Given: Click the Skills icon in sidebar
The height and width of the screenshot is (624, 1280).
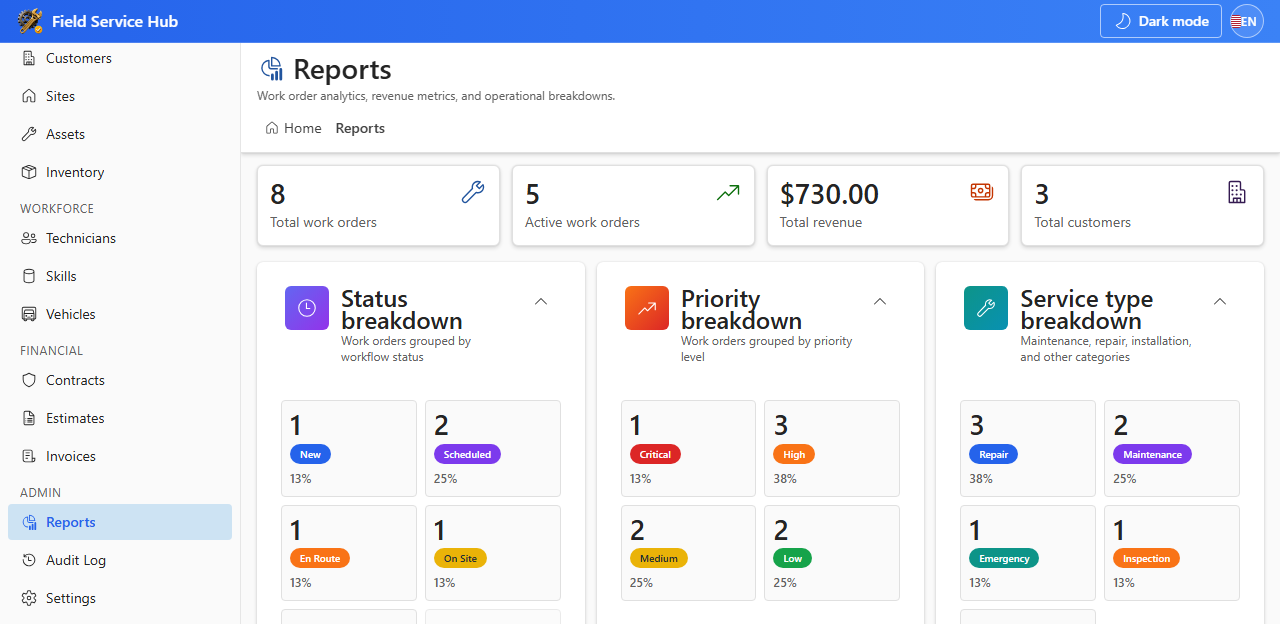Looking at the screenshot, I should (x=29, y=276).
